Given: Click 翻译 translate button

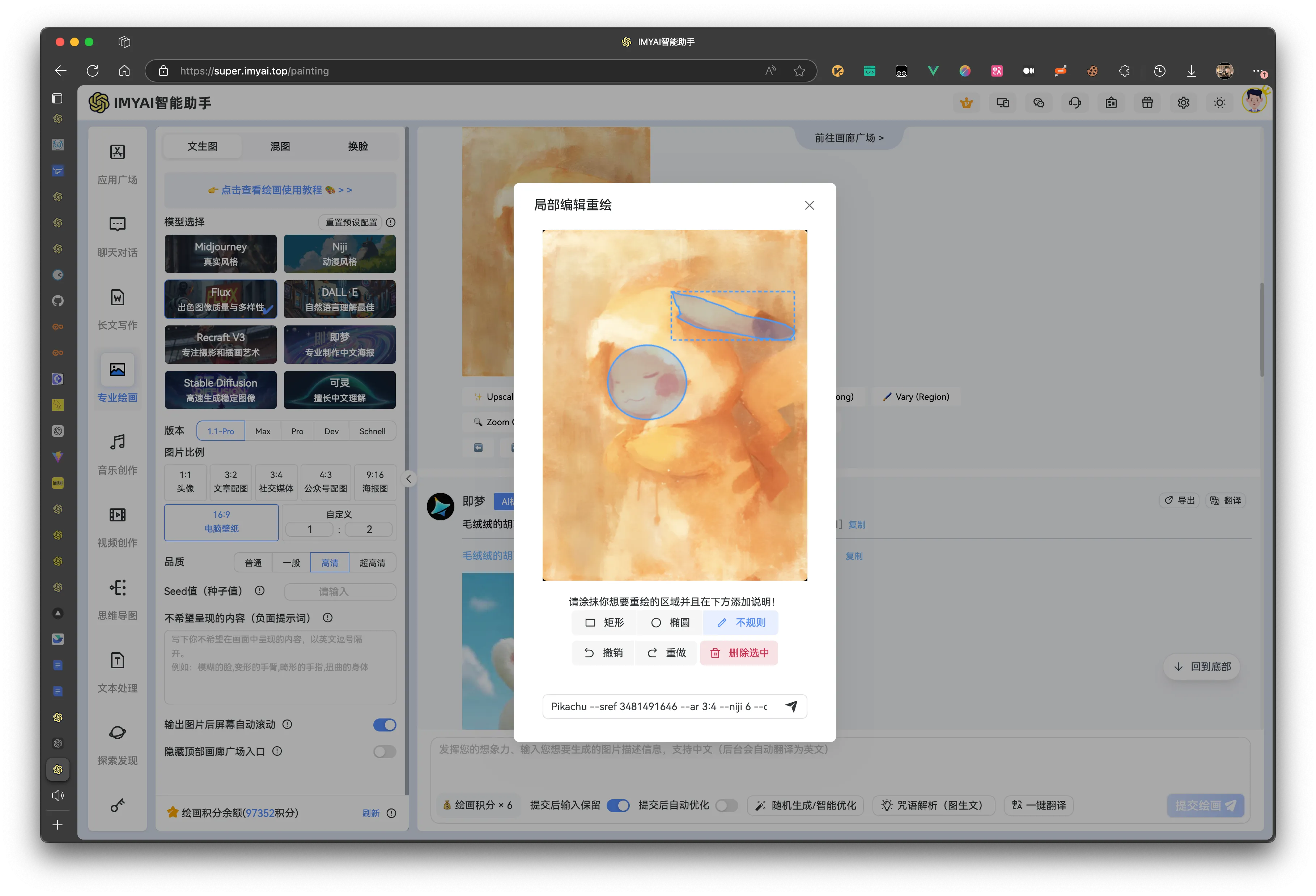Looking at the screenshot, I should [x=1226, y=500].
